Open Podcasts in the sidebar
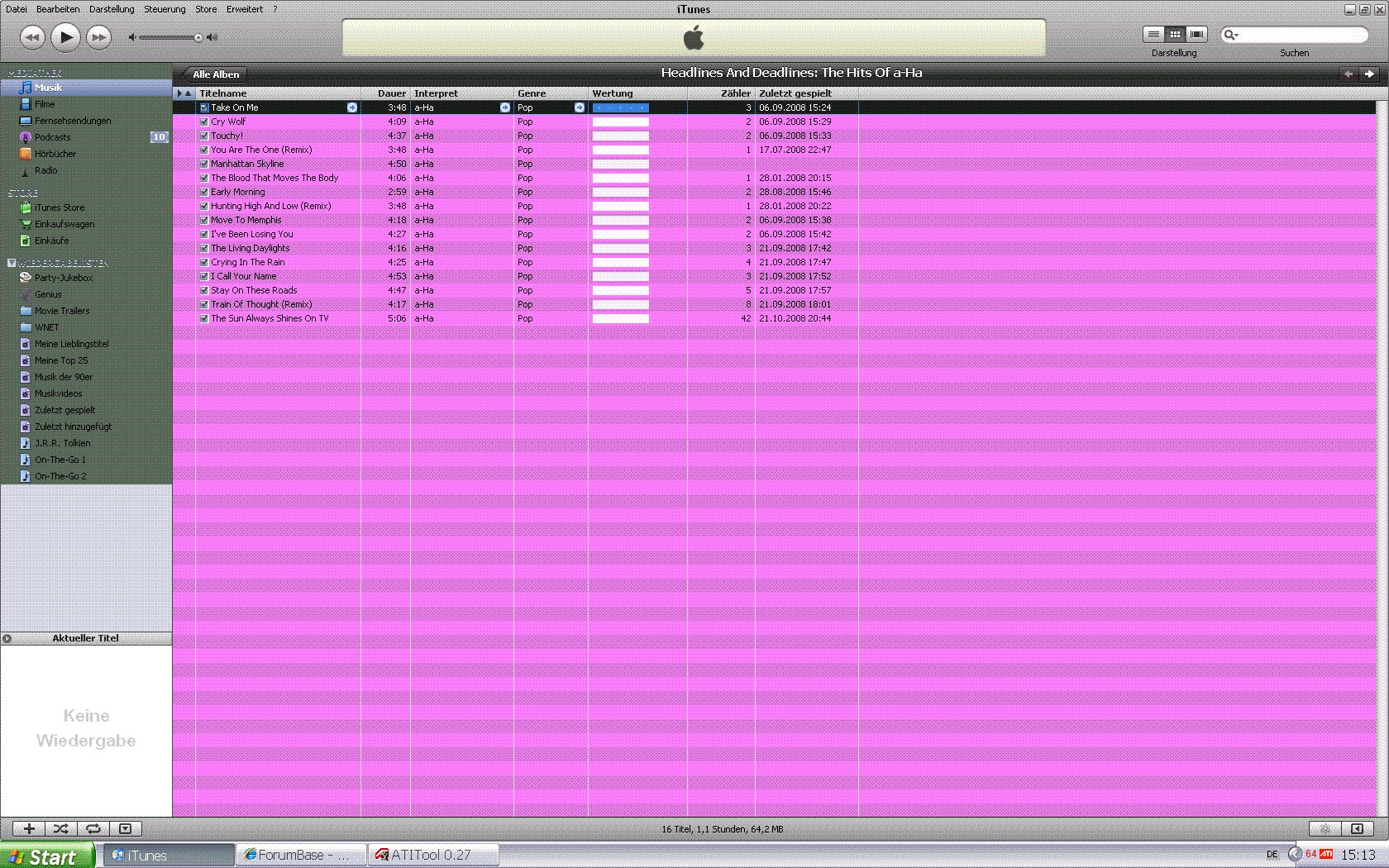 86,137
